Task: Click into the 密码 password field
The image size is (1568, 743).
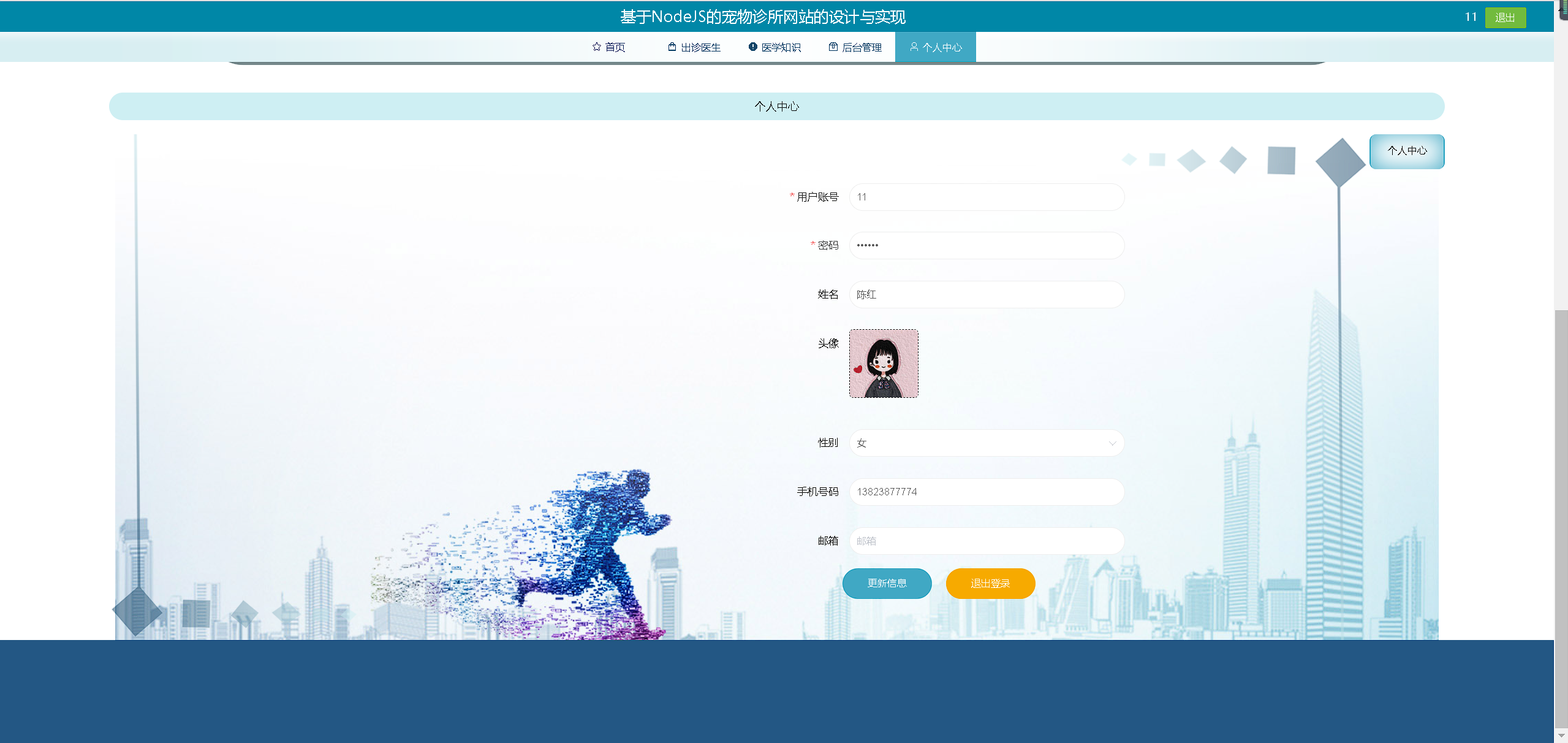Action: pos(987,246)
